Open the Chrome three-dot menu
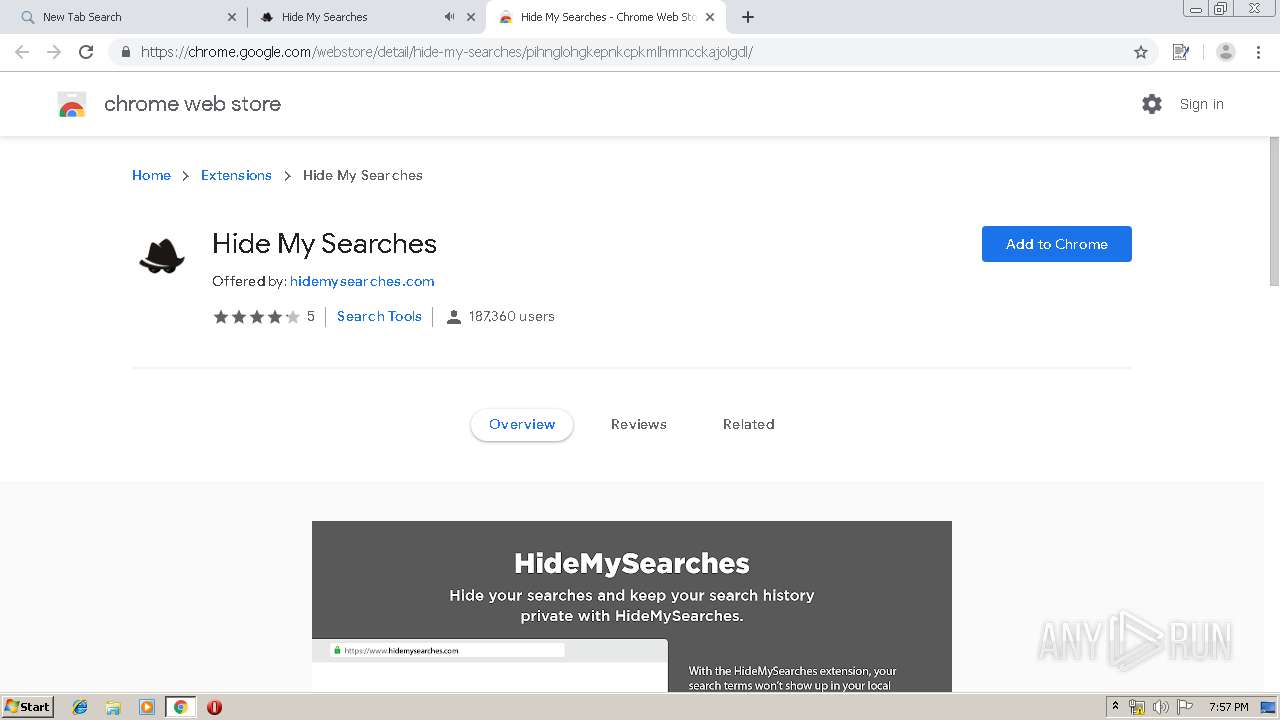 (1258, 52)
